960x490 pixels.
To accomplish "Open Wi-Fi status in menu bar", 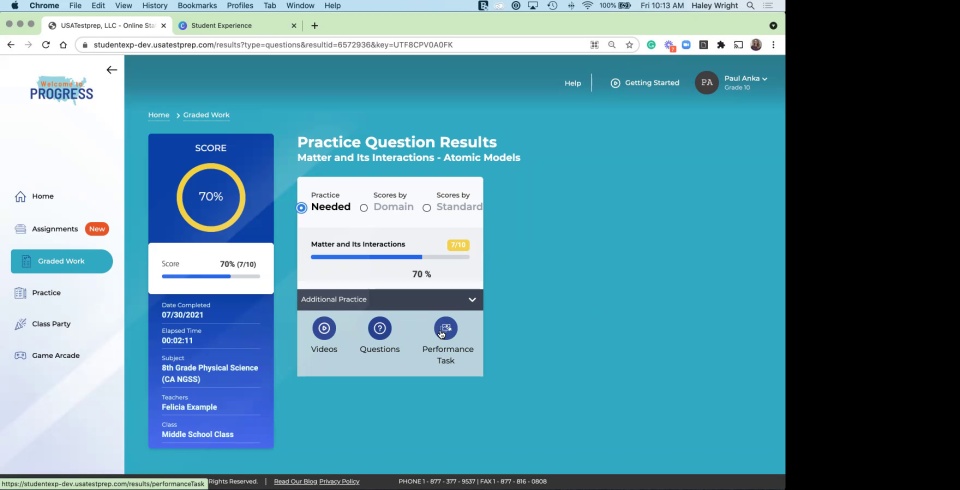I will coord(588,6).
